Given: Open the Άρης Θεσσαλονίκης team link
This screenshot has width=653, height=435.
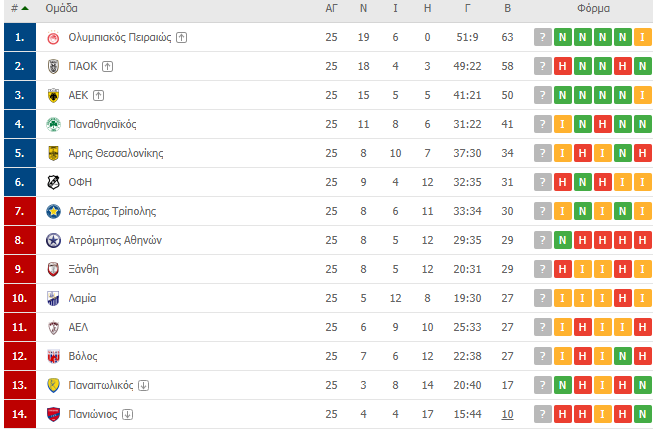Looking at the screenshot, I should click(116, 153).
